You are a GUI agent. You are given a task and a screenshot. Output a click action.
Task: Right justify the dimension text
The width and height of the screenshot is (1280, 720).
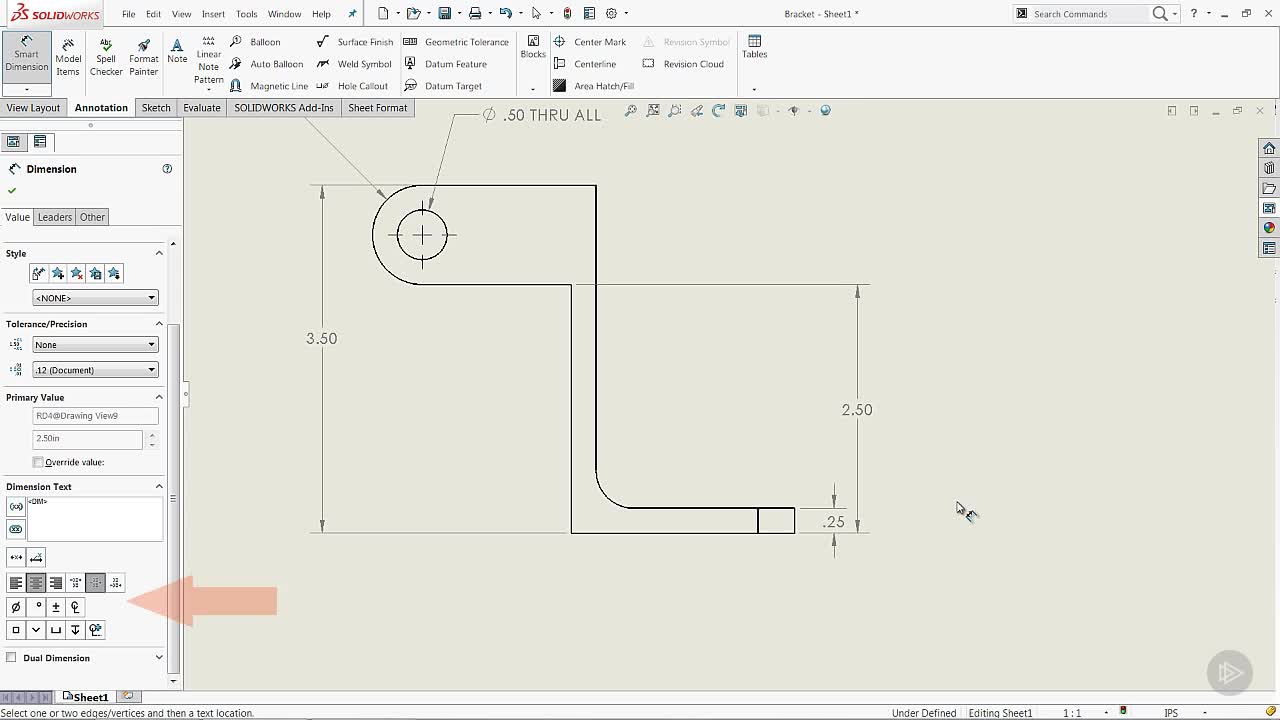56,583
